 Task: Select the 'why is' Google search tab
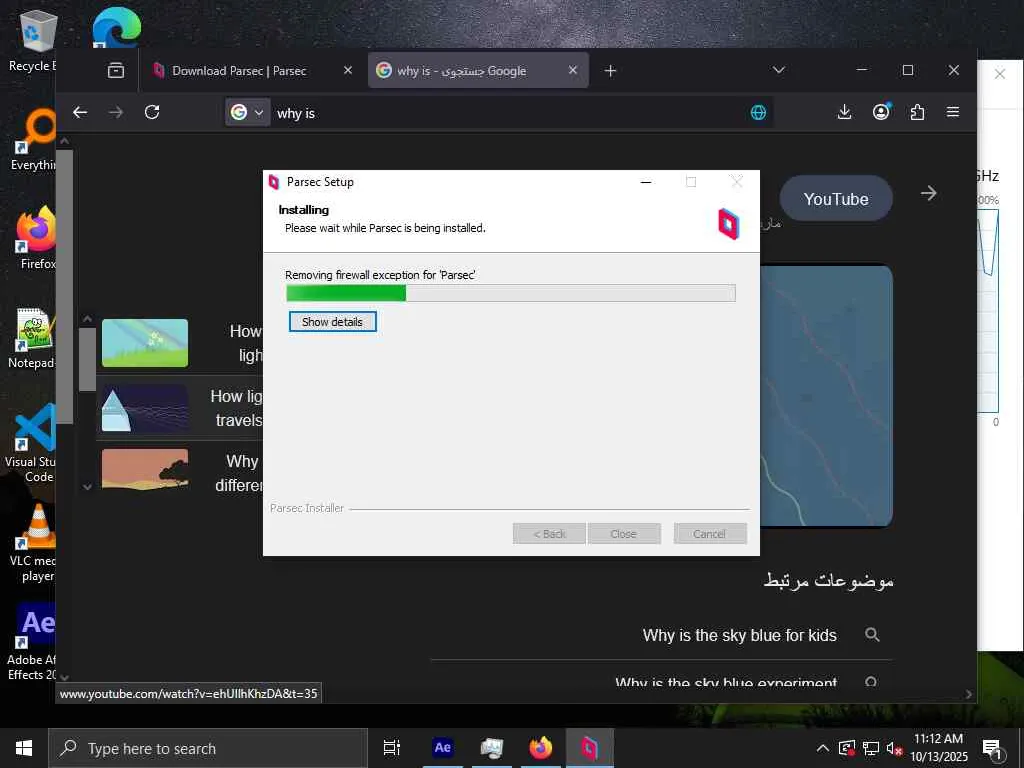pyautogui.click(x=462, y=71)
